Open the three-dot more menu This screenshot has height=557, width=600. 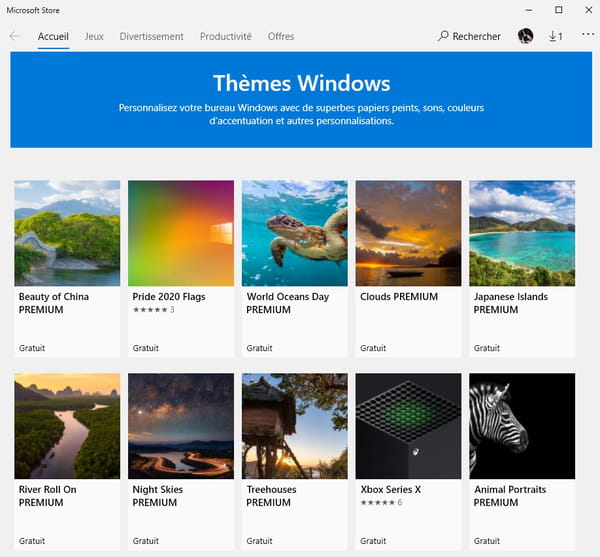click(x=588, y=34)
